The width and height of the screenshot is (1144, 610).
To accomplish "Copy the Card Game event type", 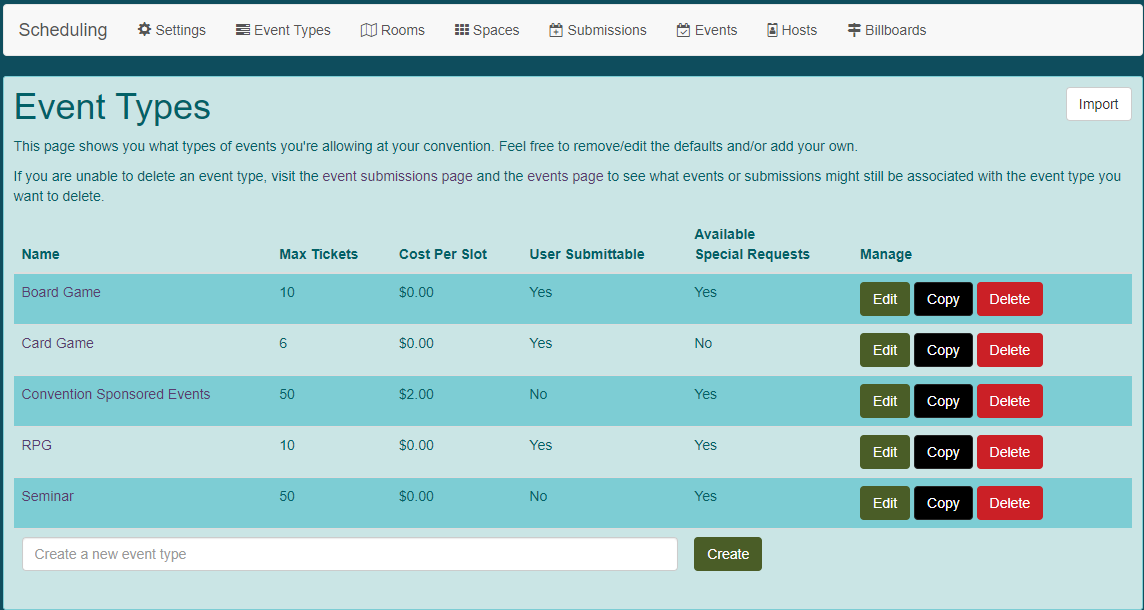I will click(x=943, y=350).
